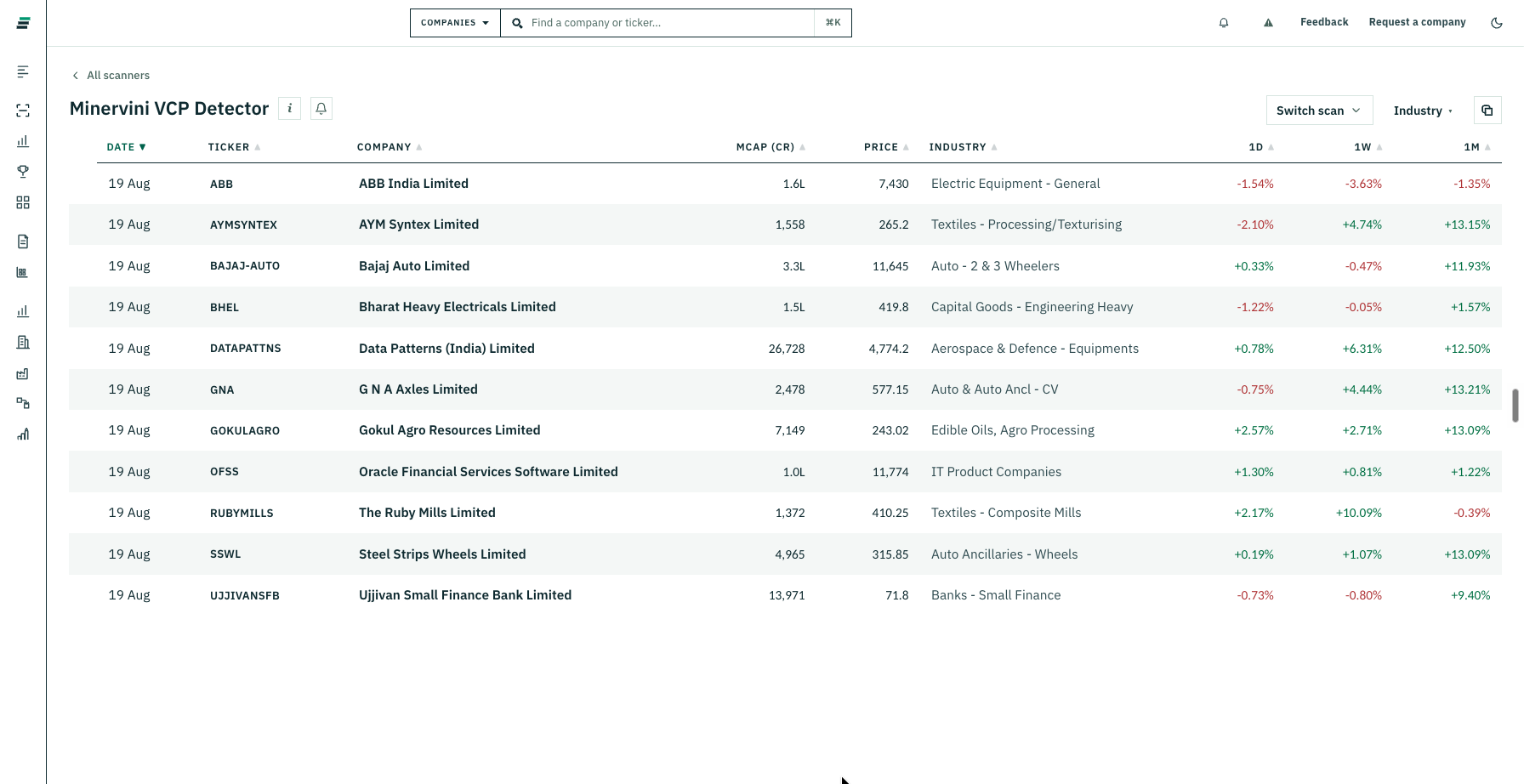The image size is (1524, 784).
Task: Click the ⌘K shortcut badge
Action: 833,23
